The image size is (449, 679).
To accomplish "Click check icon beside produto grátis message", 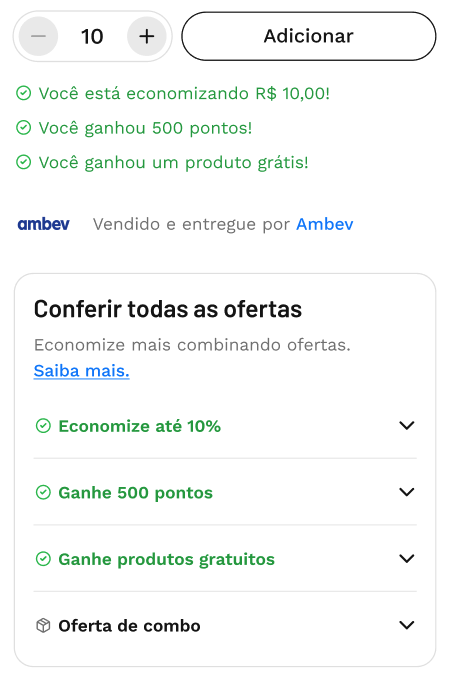I will 23,162.
